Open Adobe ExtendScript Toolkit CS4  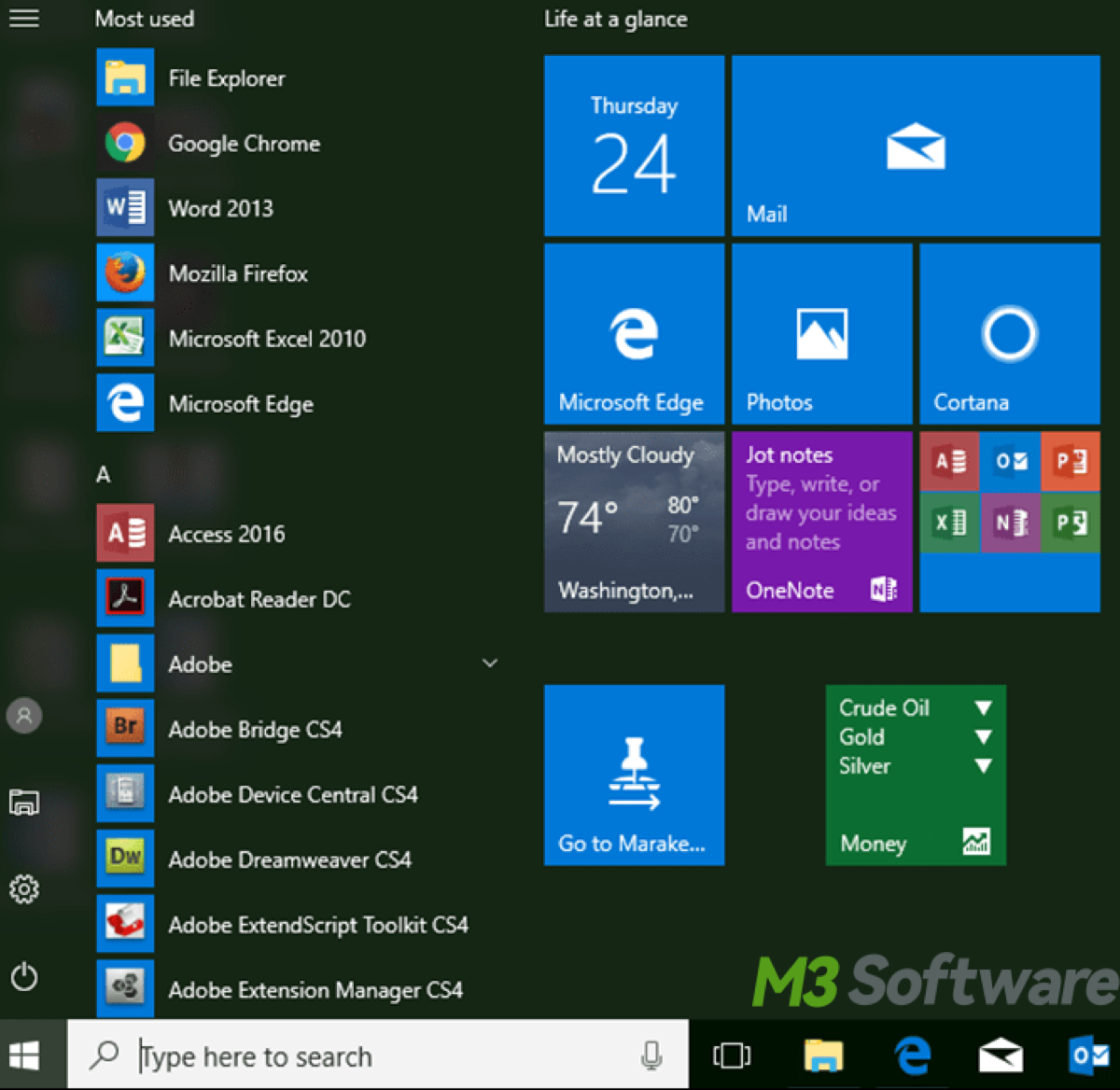[x=299, y=925]
